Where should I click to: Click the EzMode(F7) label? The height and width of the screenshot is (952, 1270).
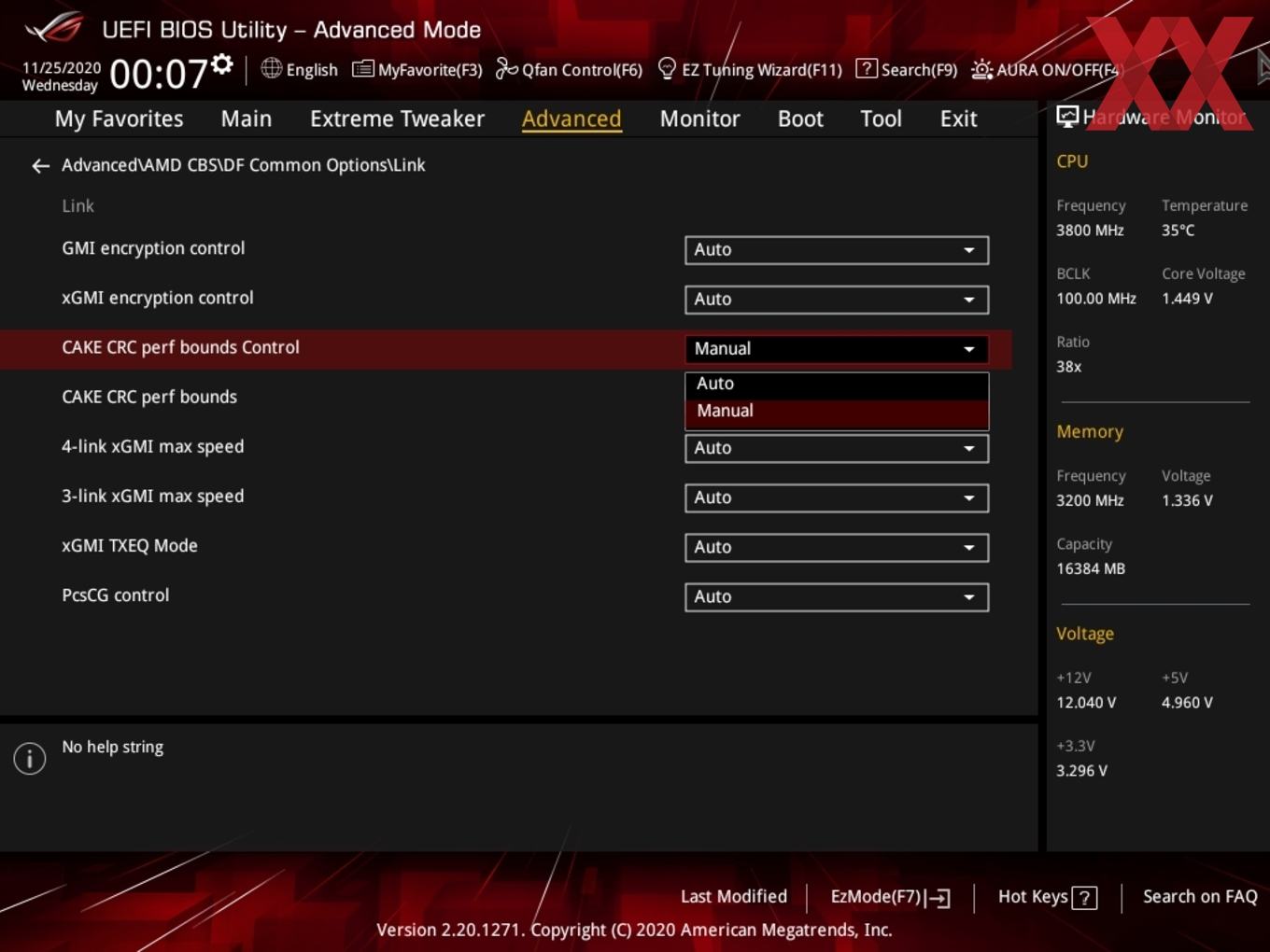[876, 897]
